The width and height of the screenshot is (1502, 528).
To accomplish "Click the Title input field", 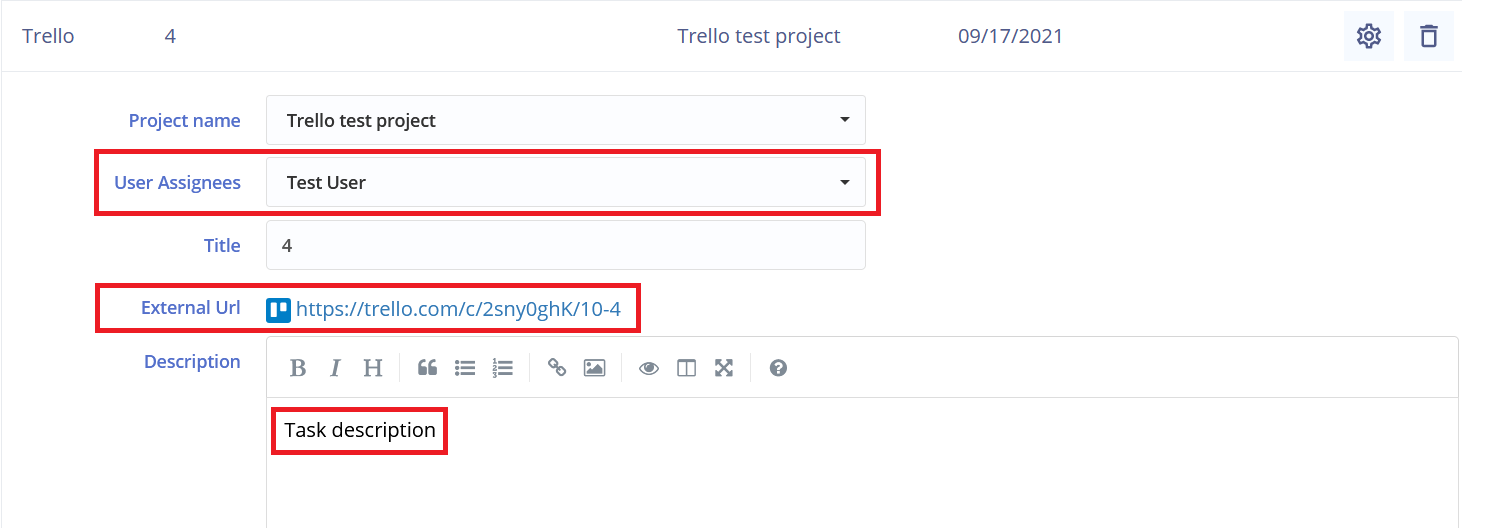I will tap(566, 245).
